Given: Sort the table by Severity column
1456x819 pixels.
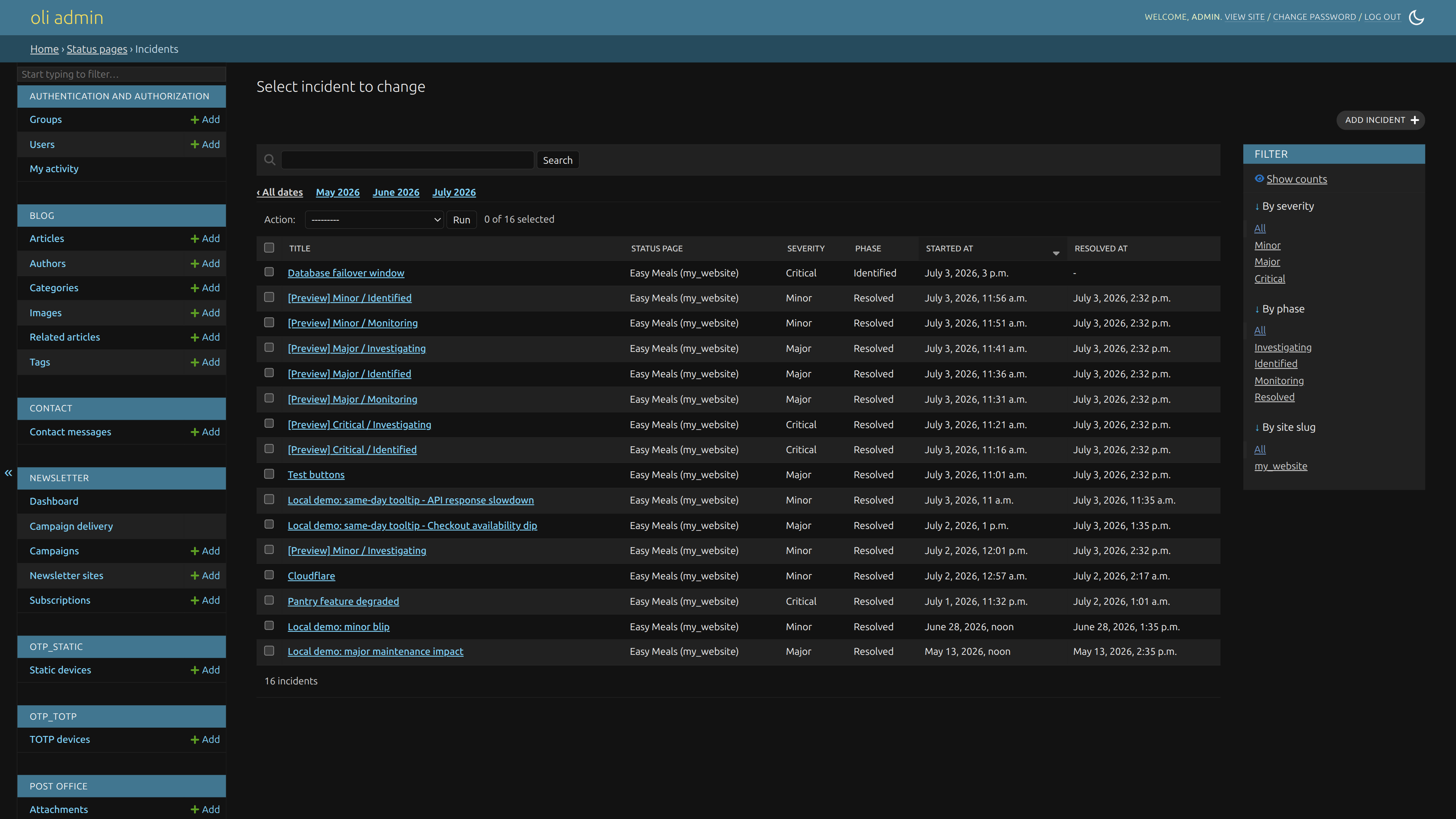Looking at the screenshot, I should pos(805,249).
